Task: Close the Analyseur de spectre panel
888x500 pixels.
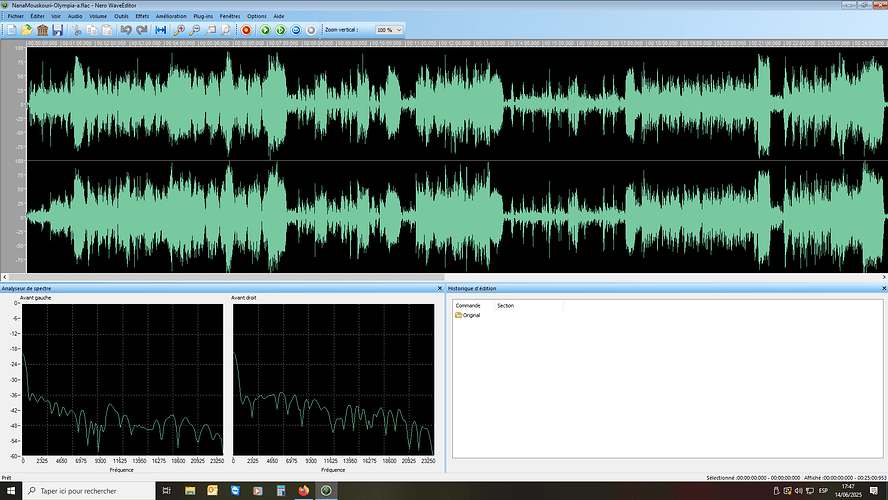Action: [x=440, y=288]
